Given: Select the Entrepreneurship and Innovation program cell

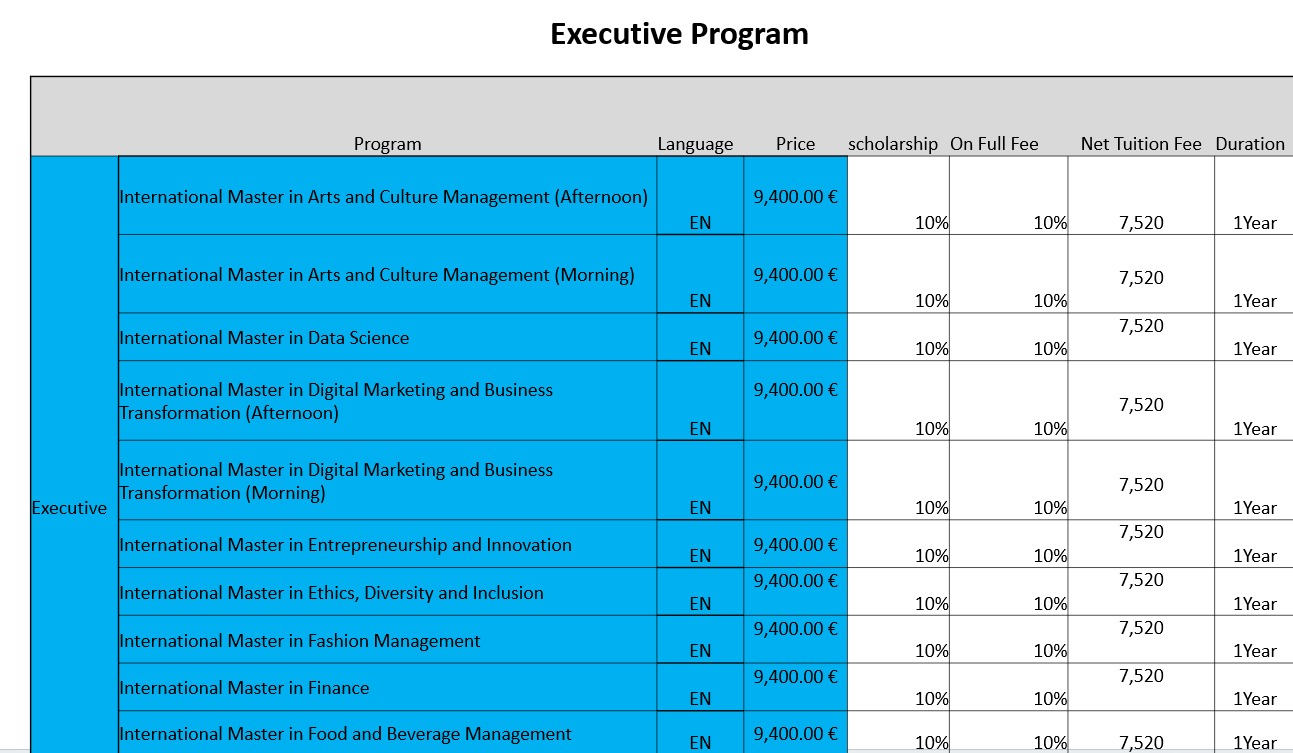Looking at the screenshot, I should (345, 545).
